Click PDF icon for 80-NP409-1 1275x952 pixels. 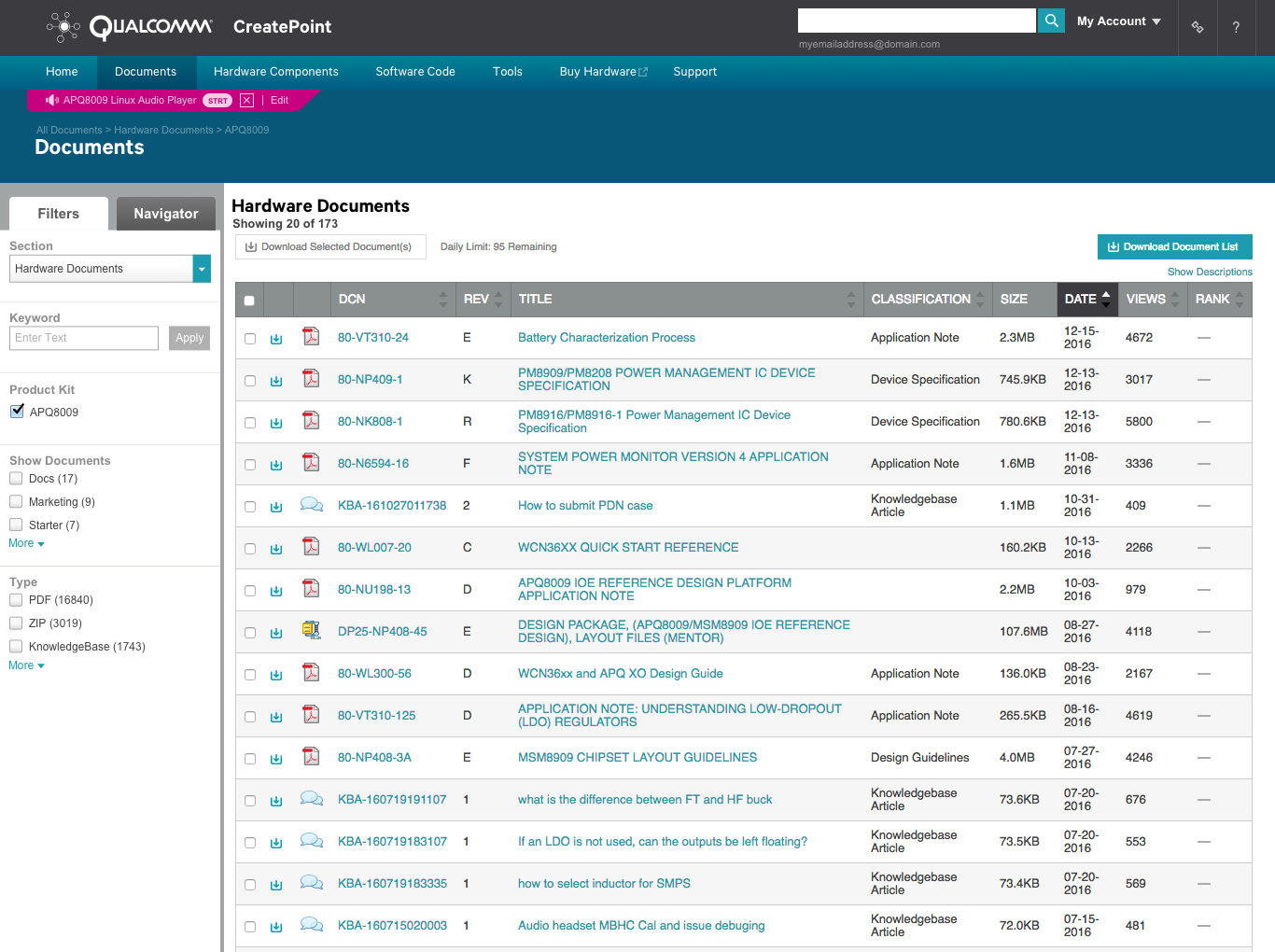311,379
